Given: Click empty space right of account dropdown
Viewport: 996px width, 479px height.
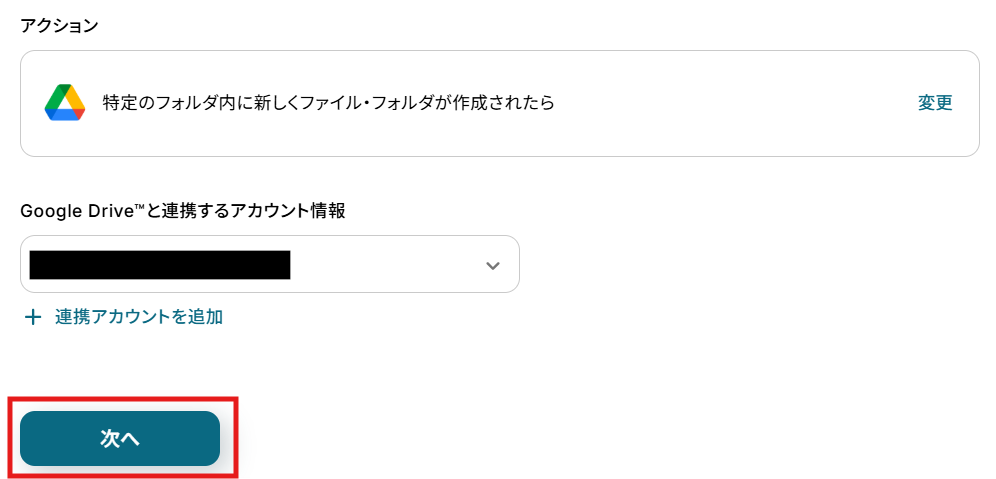Looking at the screenshot, I should 750,265.
